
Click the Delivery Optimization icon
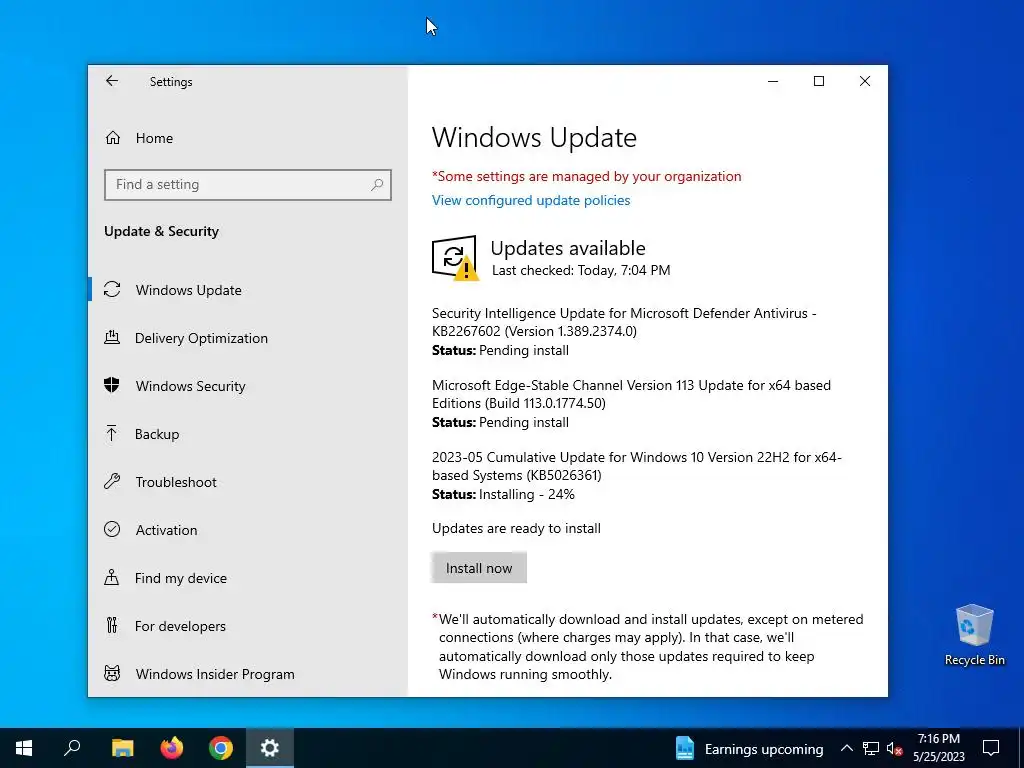coord(112,338)
